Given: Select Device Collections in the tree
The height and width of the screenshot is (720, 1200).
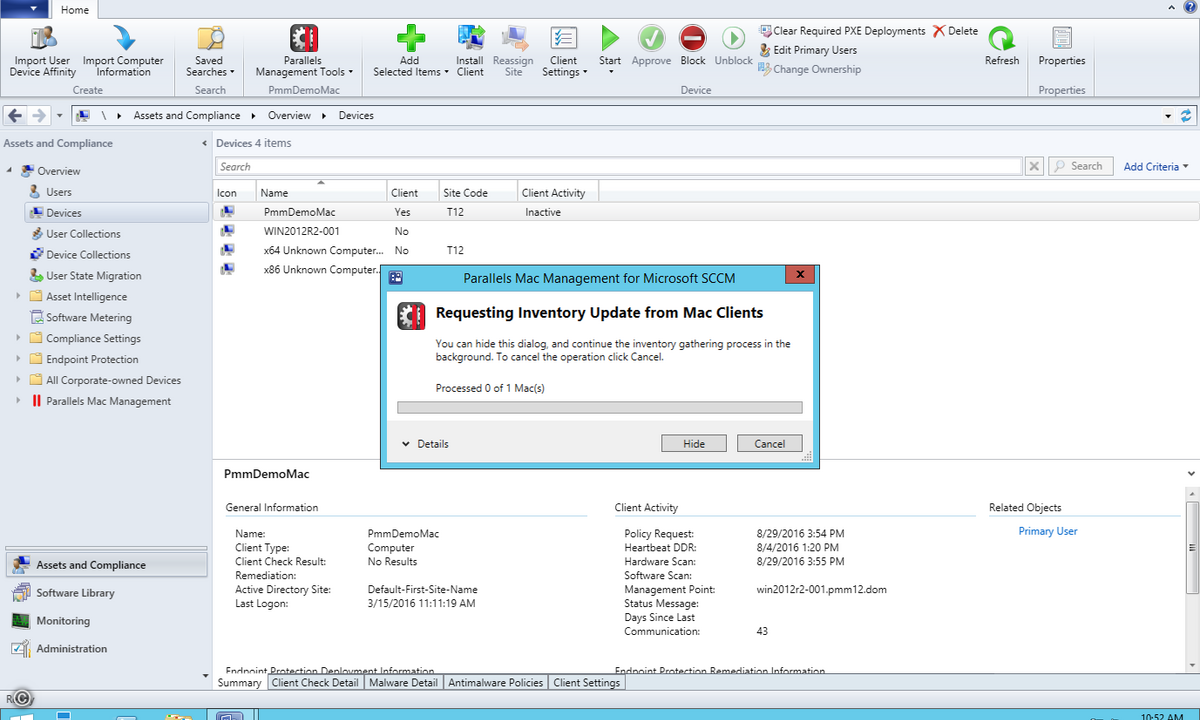Looking at the screenshot, I should (x=88, y=255).
